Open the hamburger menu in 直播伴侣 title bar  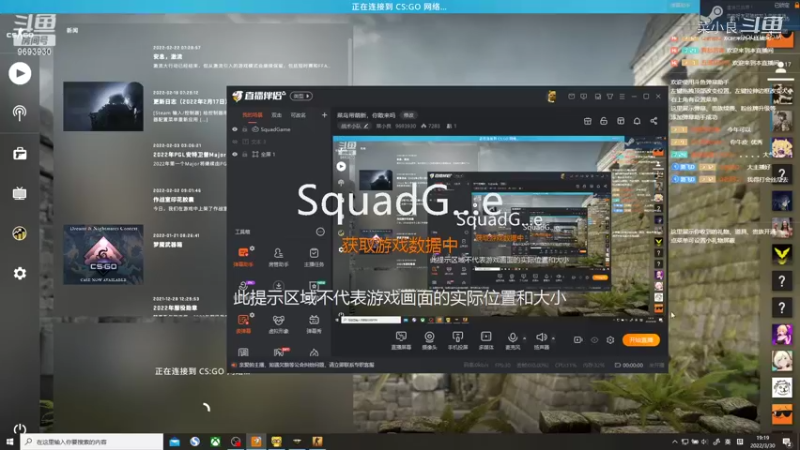(621, 96)
